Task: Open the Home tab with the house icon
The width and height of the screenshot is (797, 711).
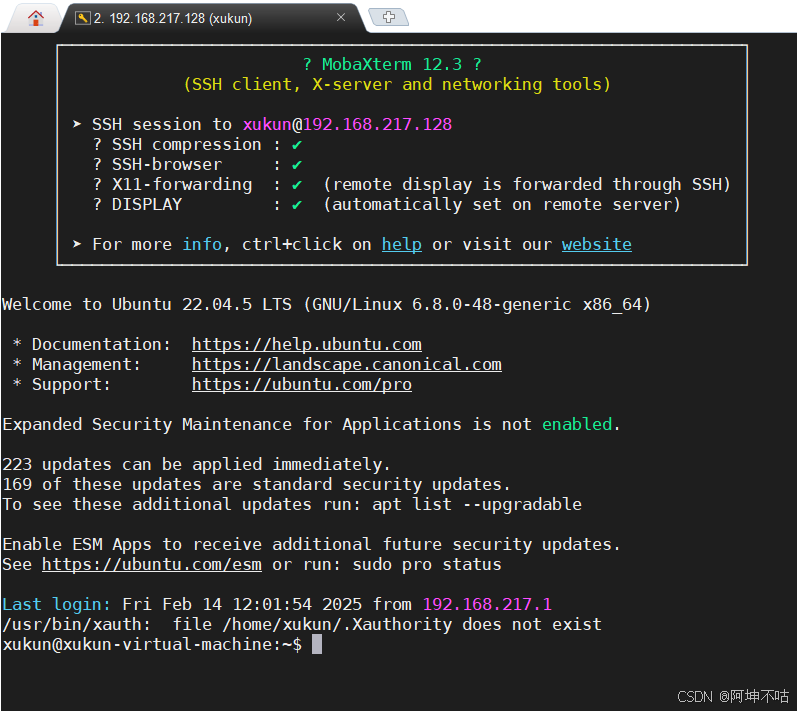Action: coord(36,18)
